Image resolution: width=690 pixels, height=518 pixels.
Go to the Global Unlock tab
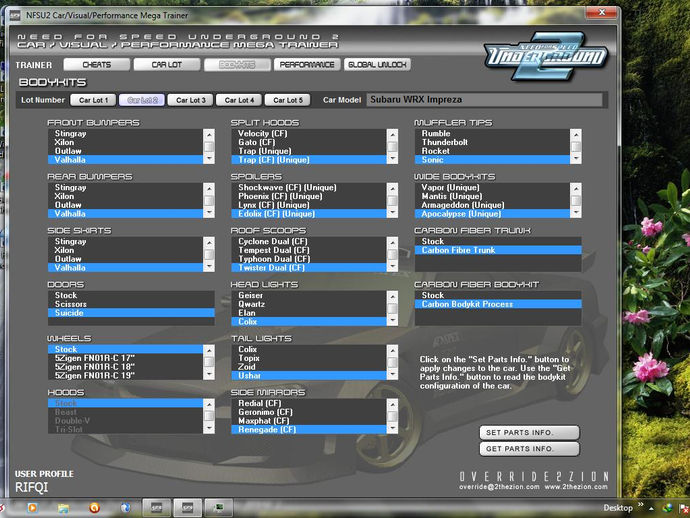pyautogui.click(x=377, y=65)
